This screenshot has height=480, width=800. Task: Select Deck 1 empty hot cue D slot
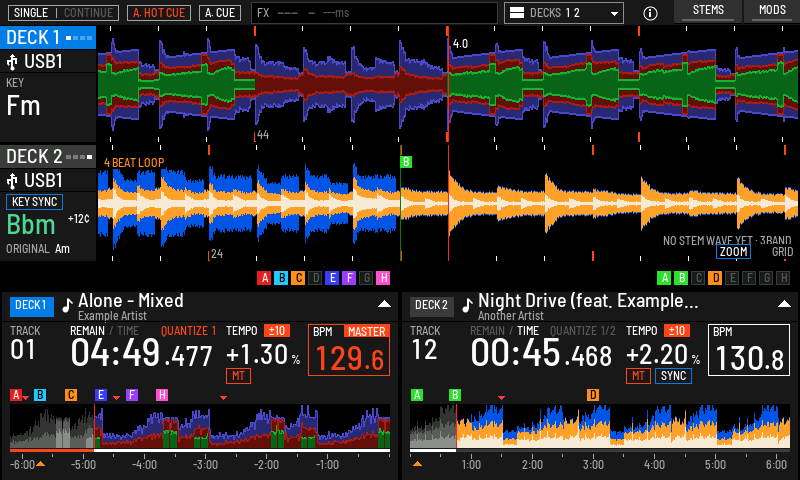point(315,278)
